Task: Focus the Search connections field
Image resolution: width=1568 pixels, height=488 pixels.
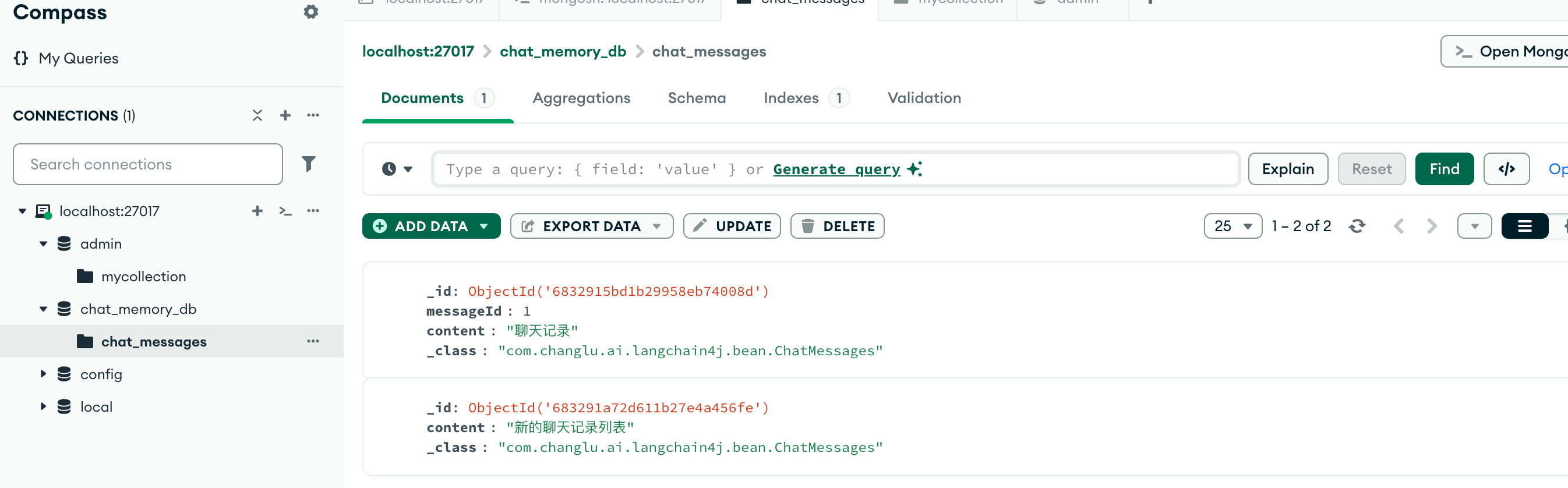Action: [x=148, y=164]
